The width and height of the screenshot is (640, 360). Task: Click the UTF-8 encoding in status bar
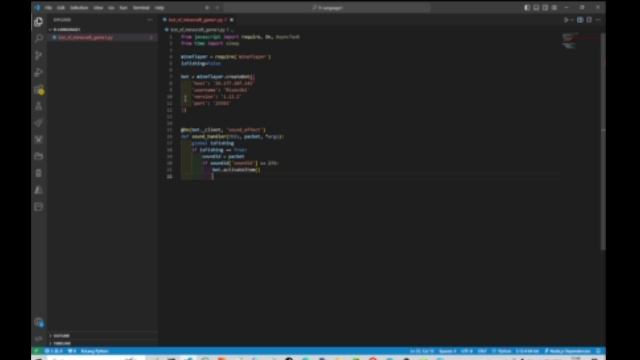[467, 351]
